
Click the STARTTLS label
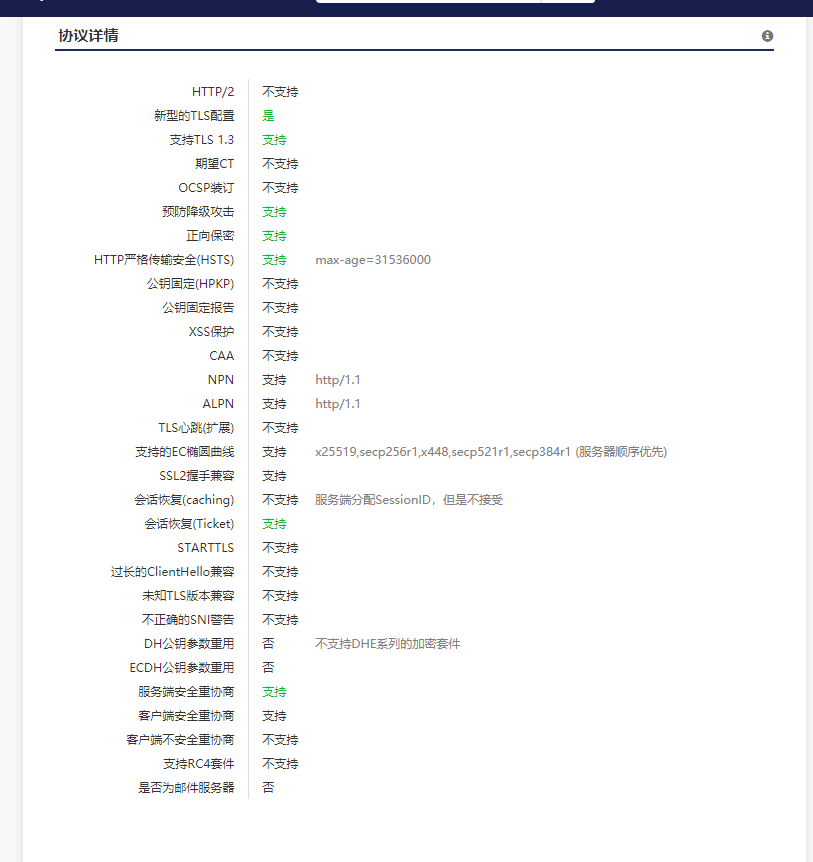coord(206,548)
